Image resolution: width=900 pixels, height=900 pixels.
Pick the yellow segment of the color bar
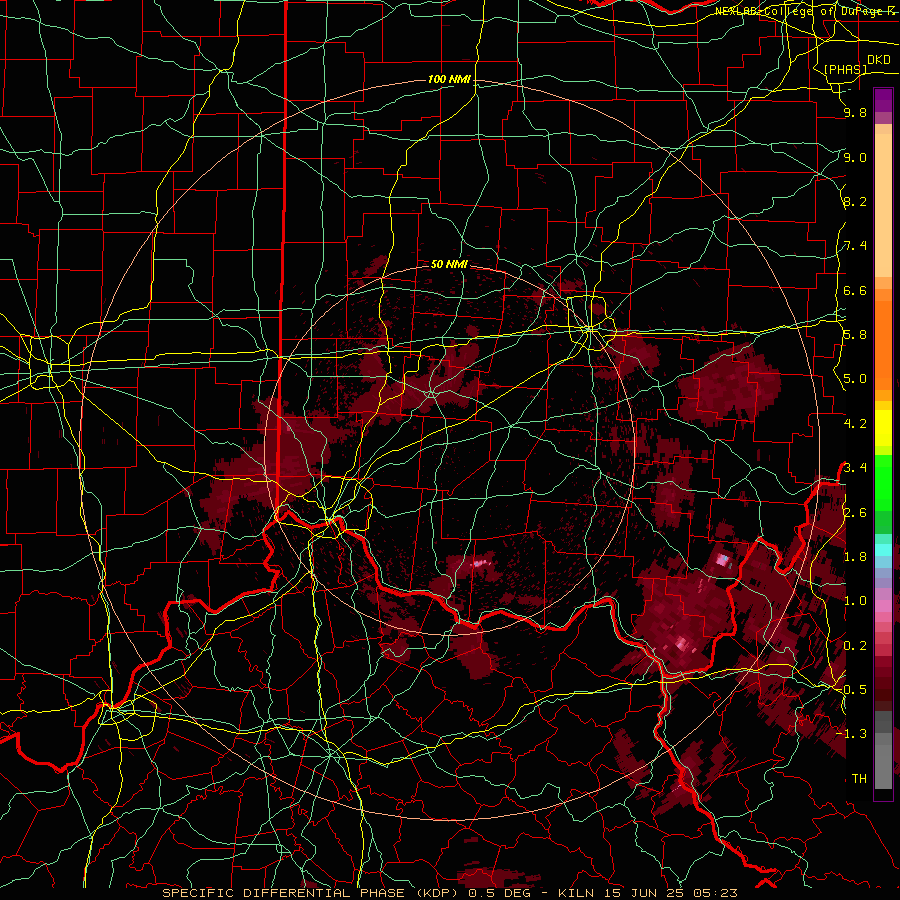tap(883, 428)
